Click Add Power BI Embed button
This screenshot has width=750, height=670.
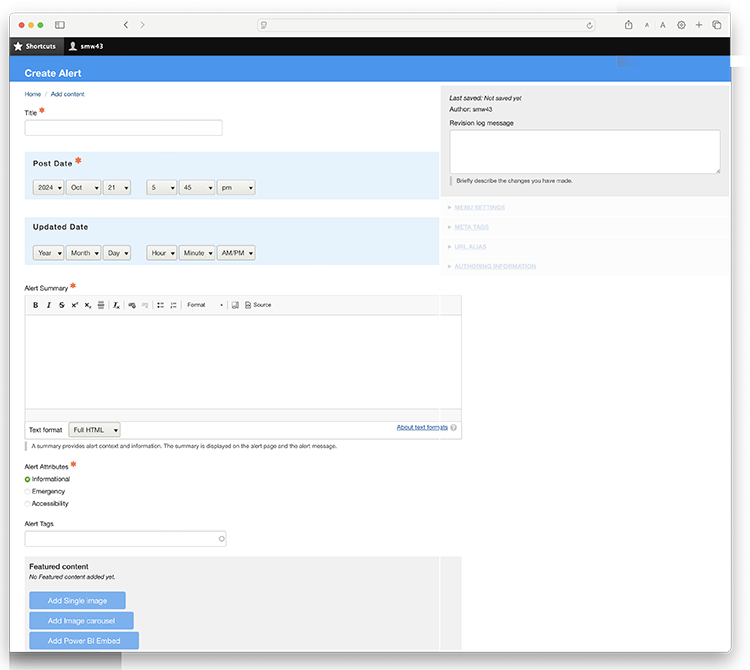click(x=84, y=641)
